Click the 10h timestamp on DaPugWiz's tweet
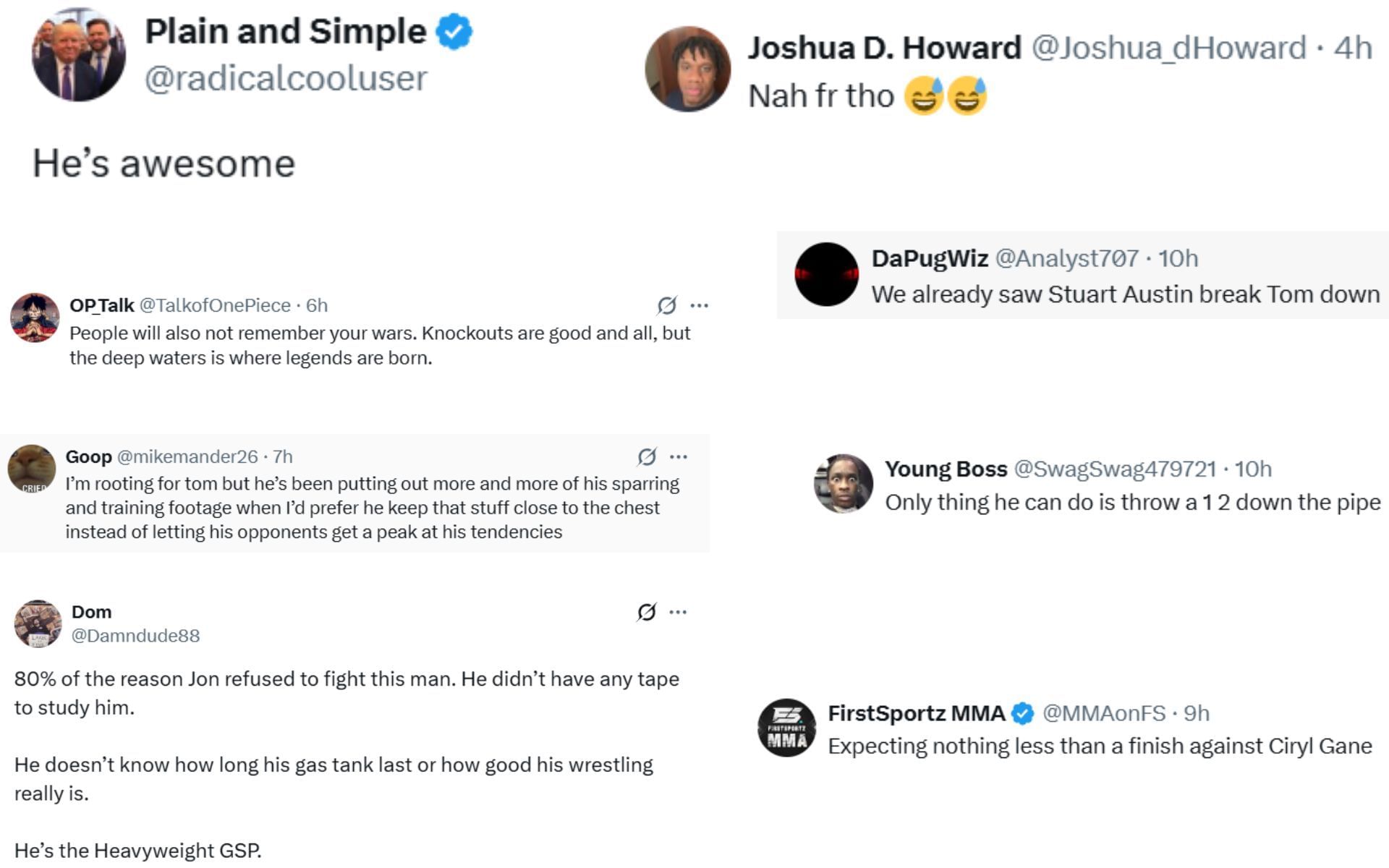Viewport: 1389px width, 868px height. (1178, 258)
